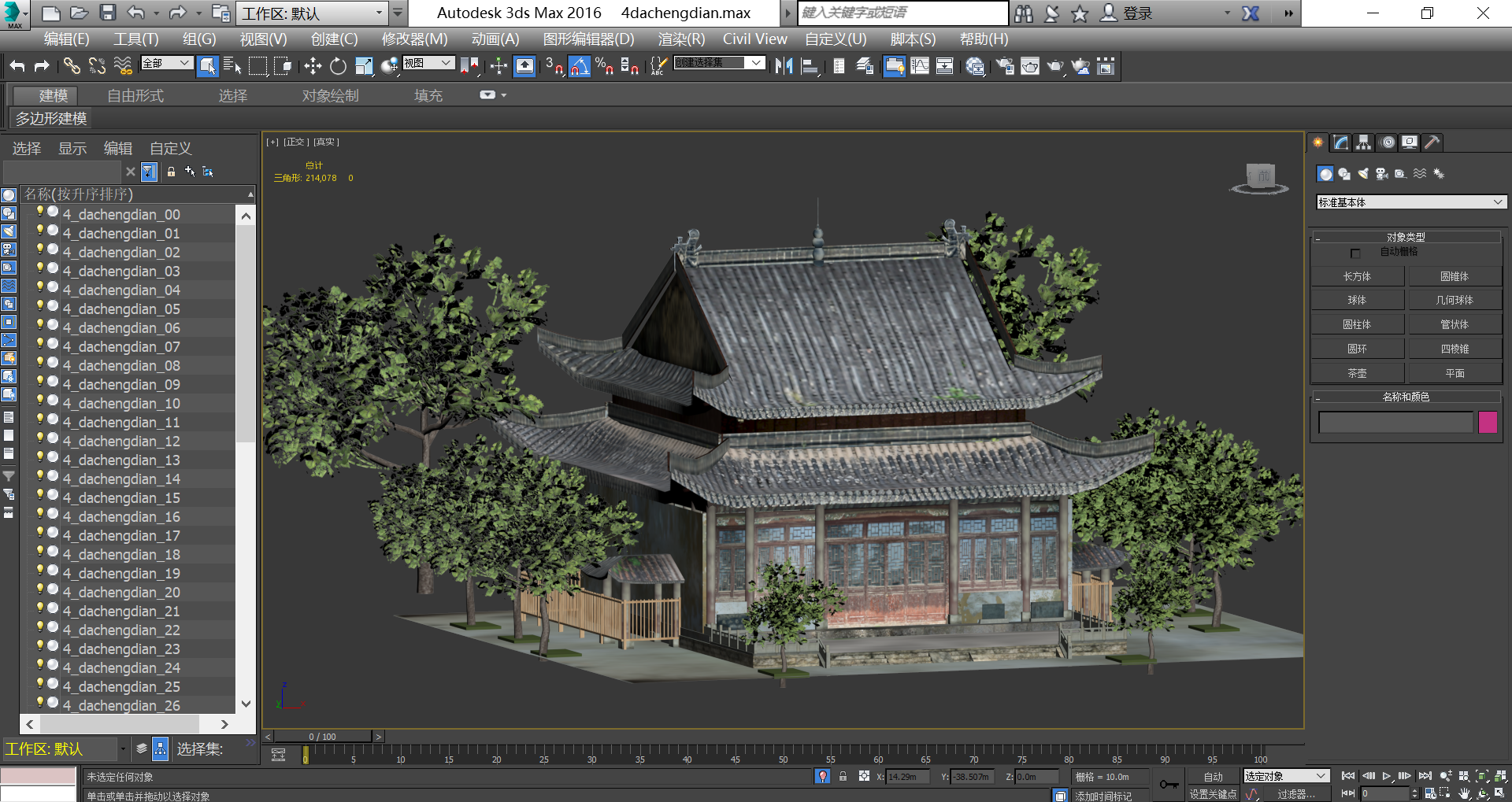Screen dimensions: 1512x802
Task: Open the selection filter dropdown
Action: 167,63
